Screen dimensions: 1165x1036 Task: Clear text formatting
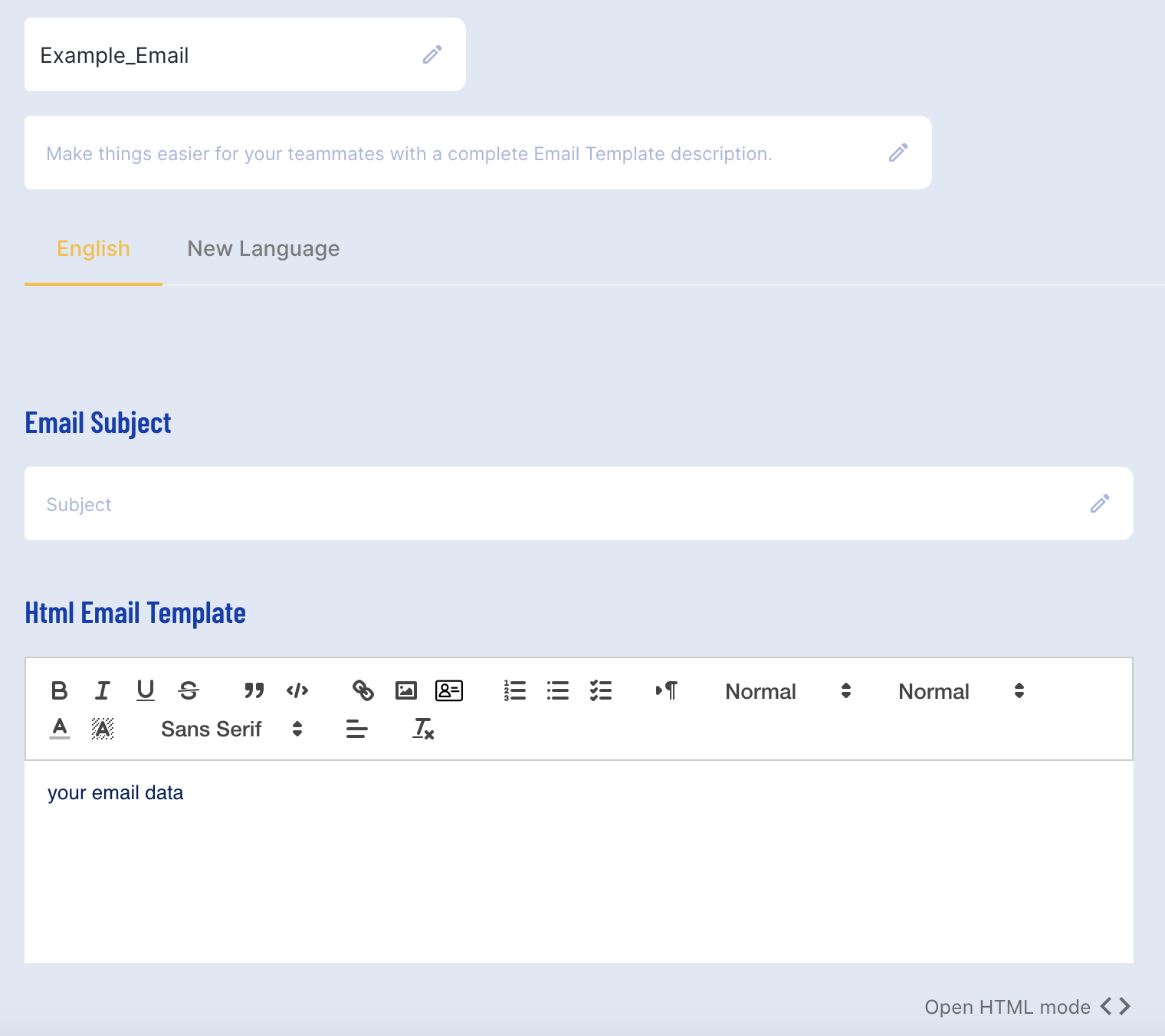(x=422, y=728)
